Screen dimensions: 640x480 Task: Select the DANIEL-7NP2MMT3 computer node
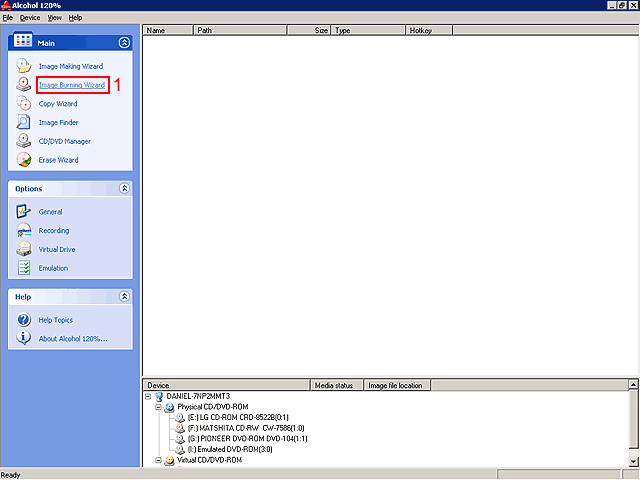point(198,396)
